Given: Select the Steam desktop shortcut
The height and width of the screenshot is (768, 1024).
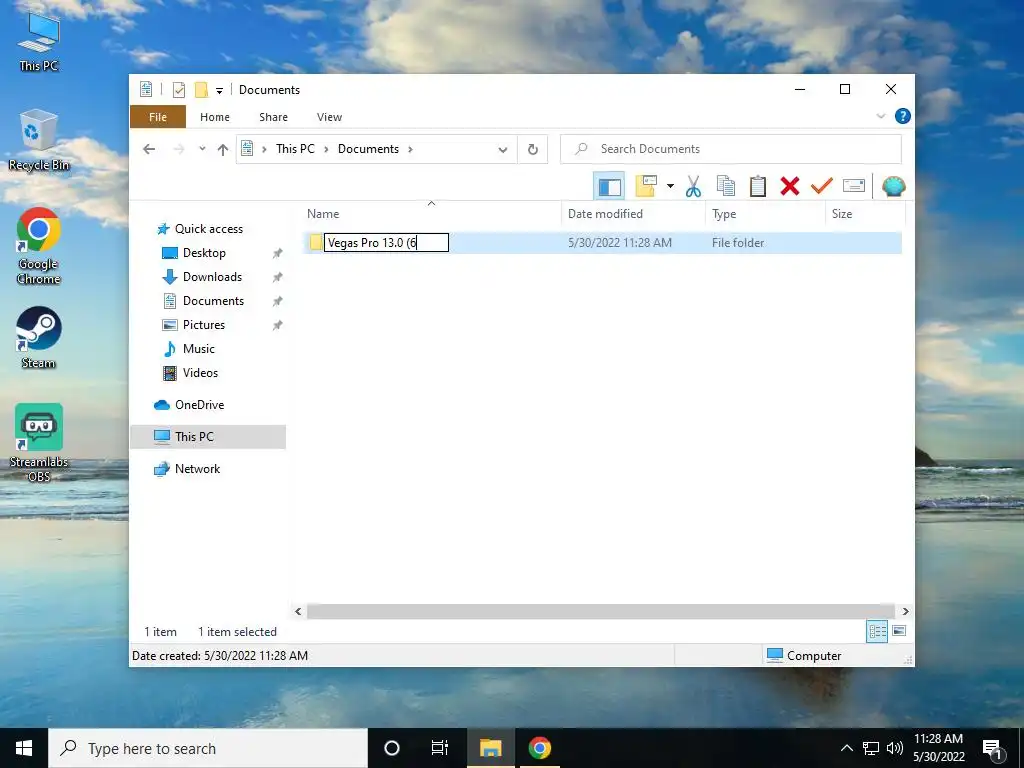Looking at the screenshot, I should [x=39, y=338].
